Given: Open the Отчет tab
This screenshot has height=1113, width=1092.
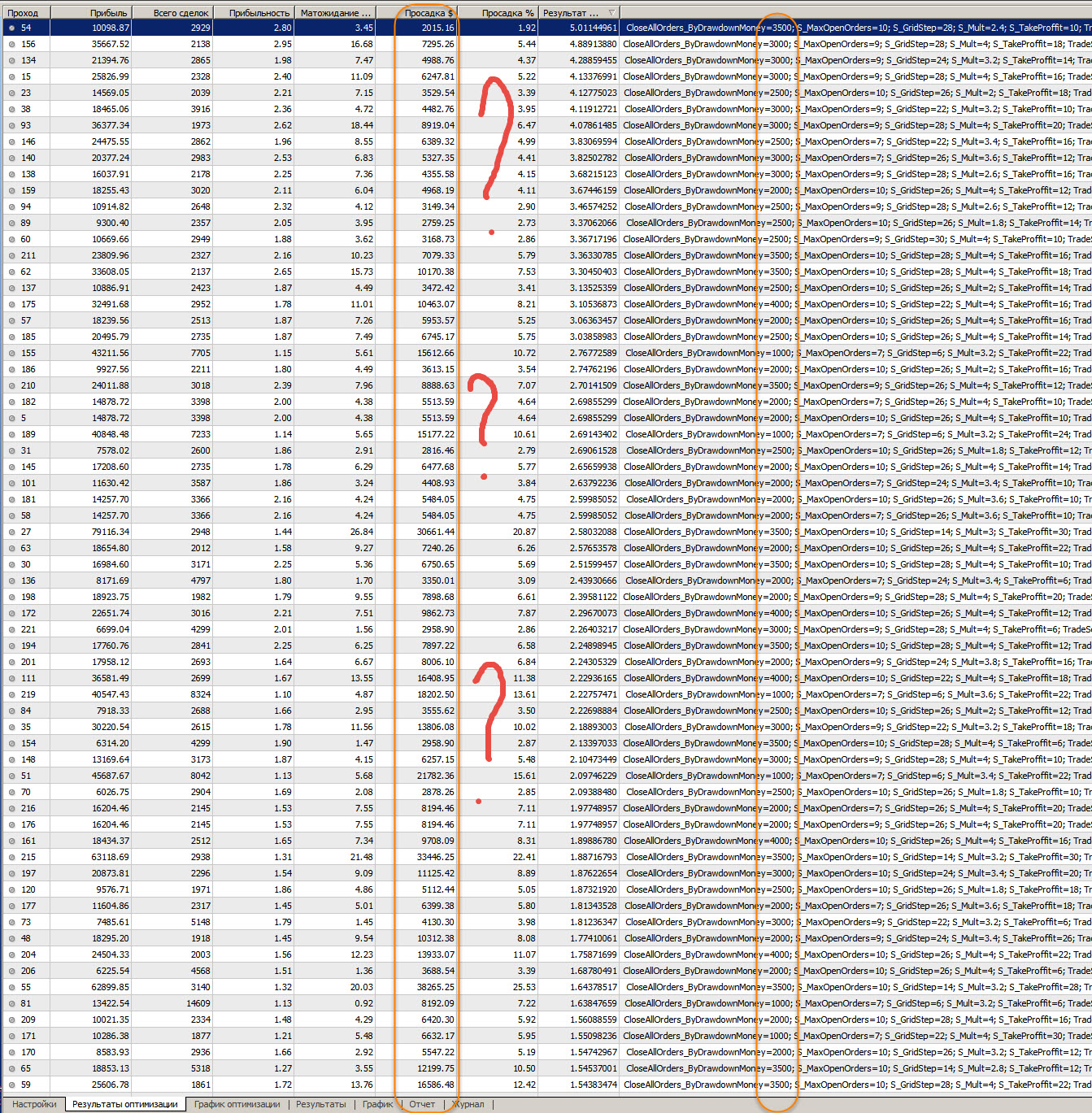Looking at the screenshot, I should (x=422, y=1104).
